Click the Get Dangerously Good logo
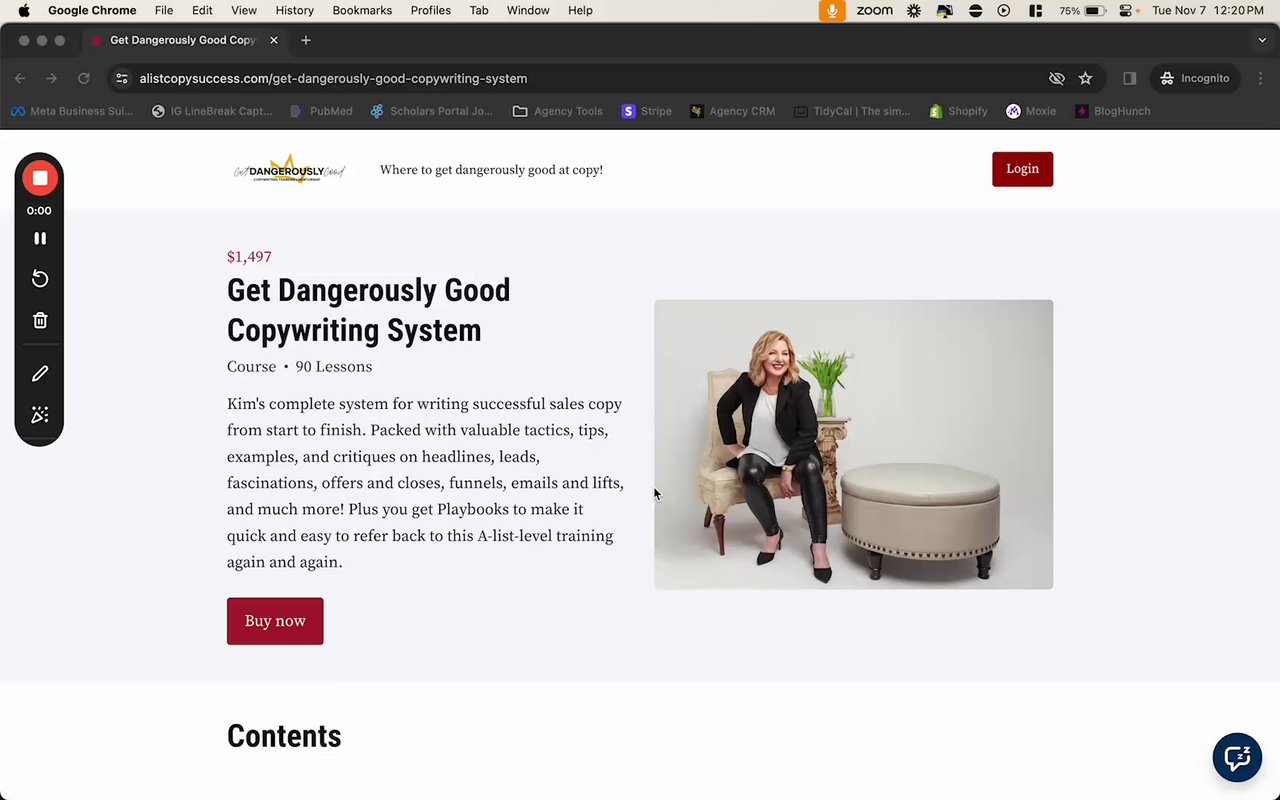 click(289, 170)
